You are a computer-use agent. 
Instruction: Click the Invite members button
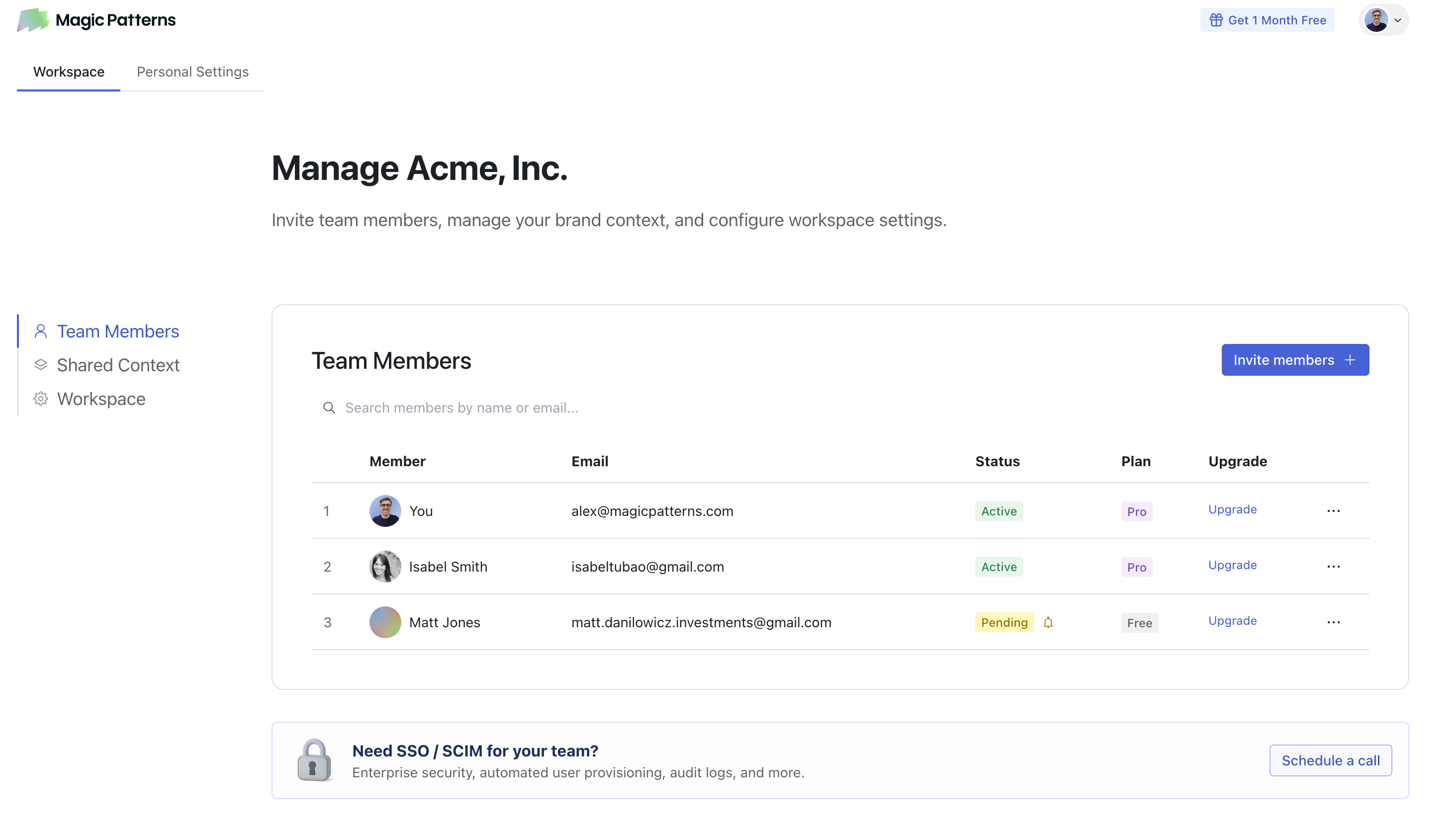(1294, 360)
